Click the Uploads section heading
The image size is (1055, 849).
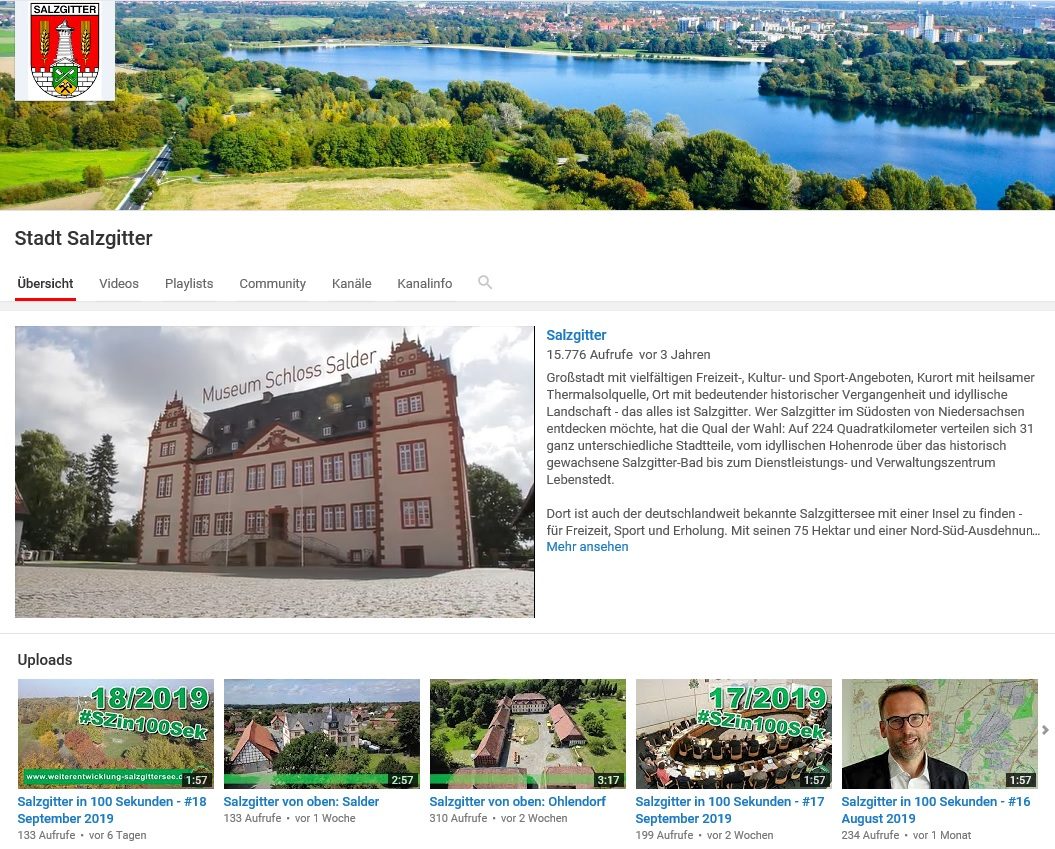44,659
